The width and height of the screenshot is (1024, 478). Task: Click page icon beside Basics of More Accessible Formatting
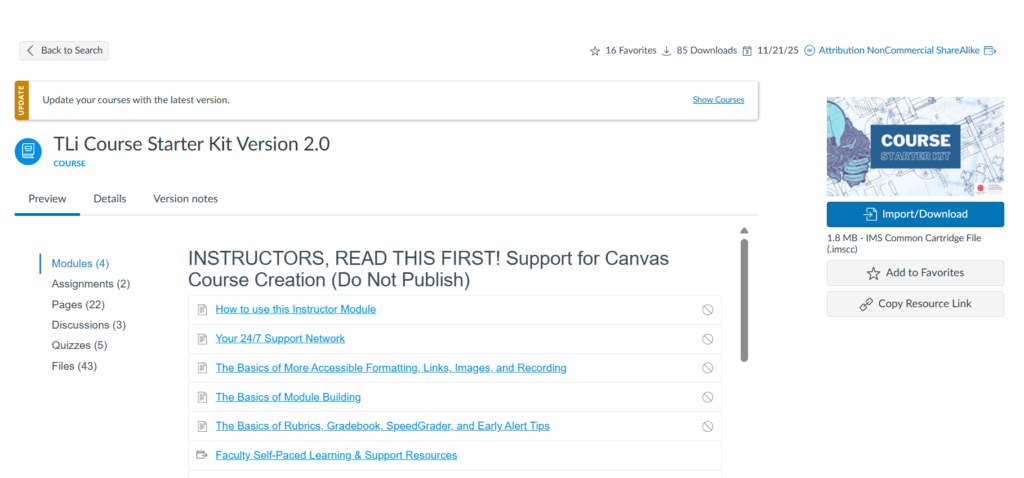point(202,368)
